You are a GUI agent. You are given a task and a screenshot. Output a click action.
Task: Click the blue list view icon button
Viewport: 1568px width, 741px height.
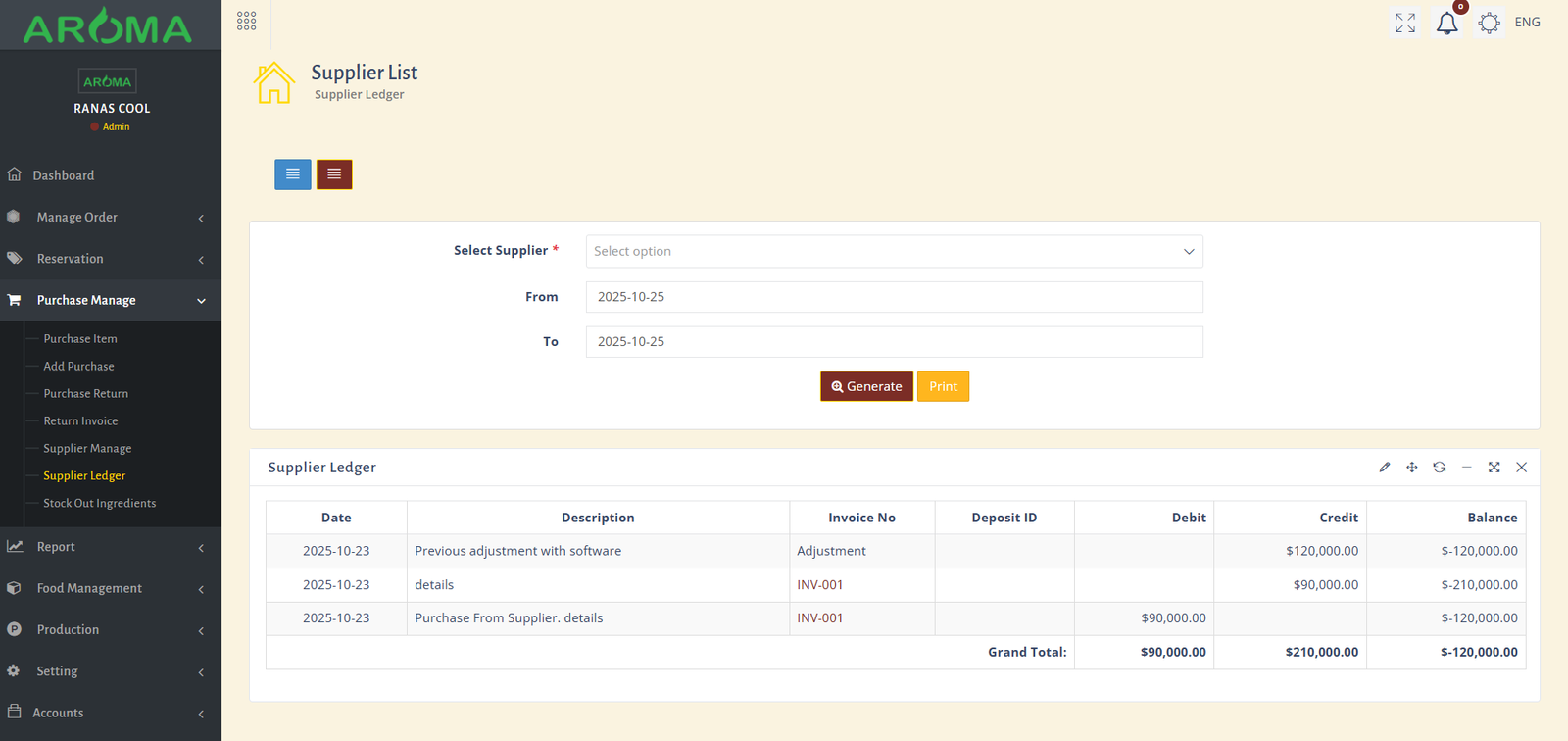pos(292,174)
